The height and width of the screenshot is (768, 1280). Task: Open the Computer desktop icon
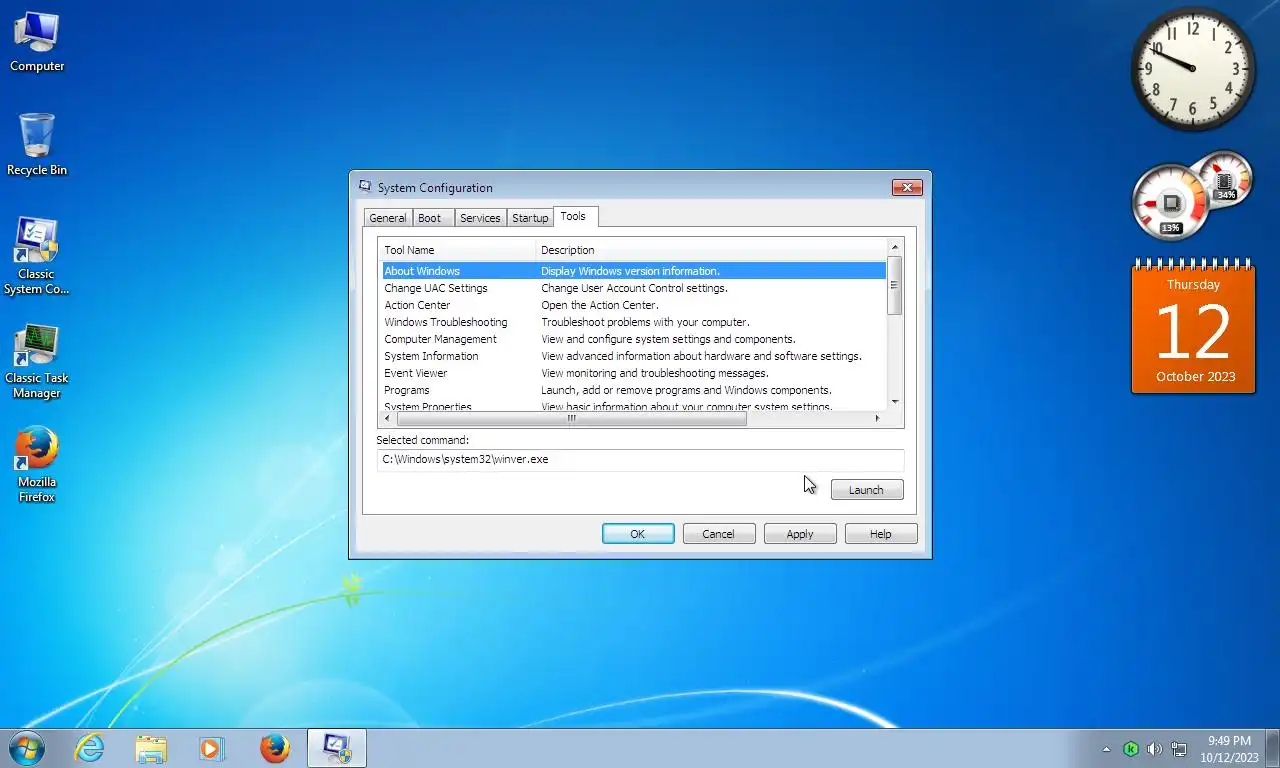tap(37, 42)
